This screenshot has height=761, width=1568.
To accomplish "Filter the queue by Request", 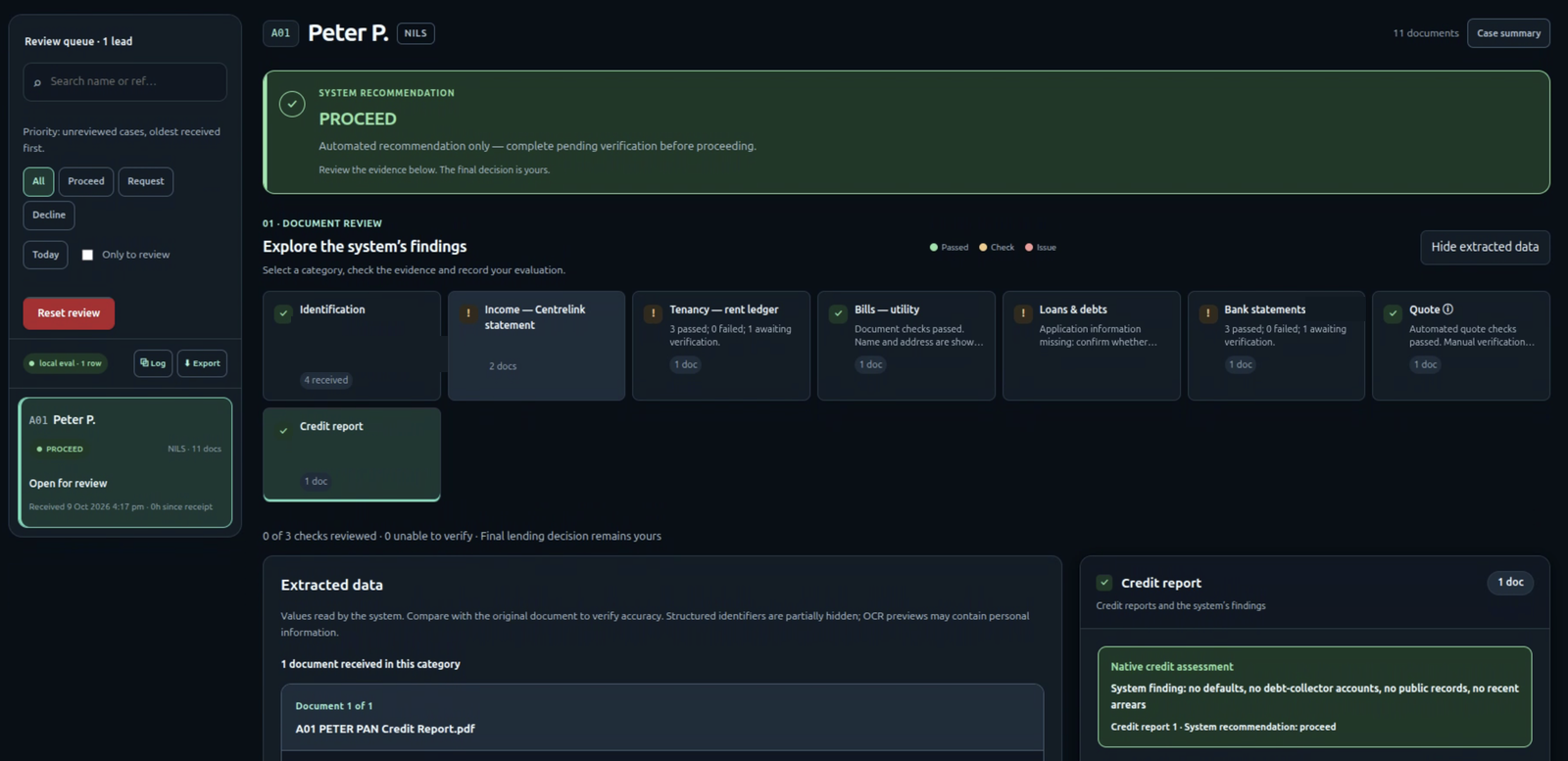I will tap(146, 181).
